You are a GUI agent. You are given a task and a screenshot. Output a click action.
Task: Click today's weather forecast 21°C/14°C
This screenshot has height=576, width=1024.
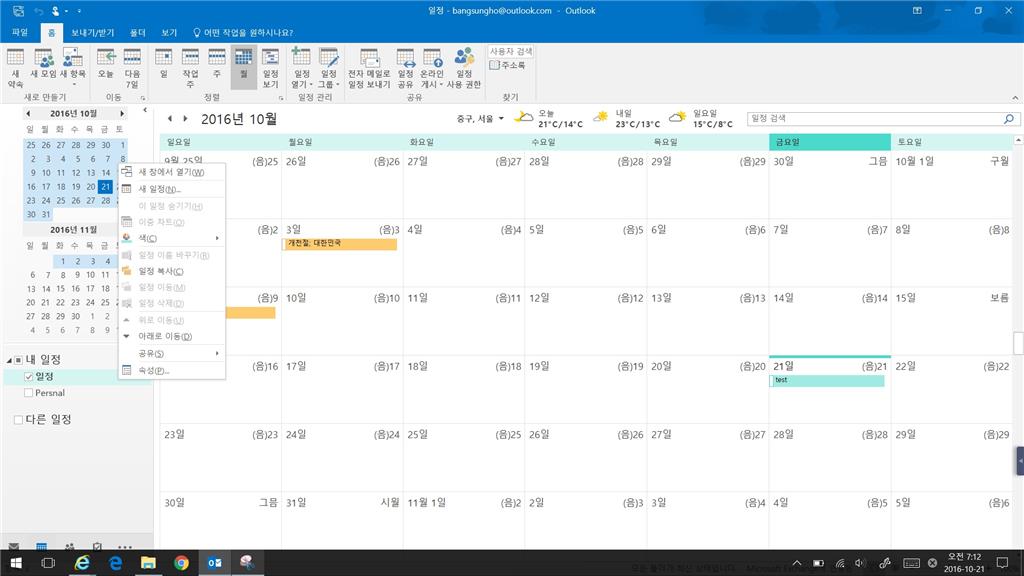(549, 118)
